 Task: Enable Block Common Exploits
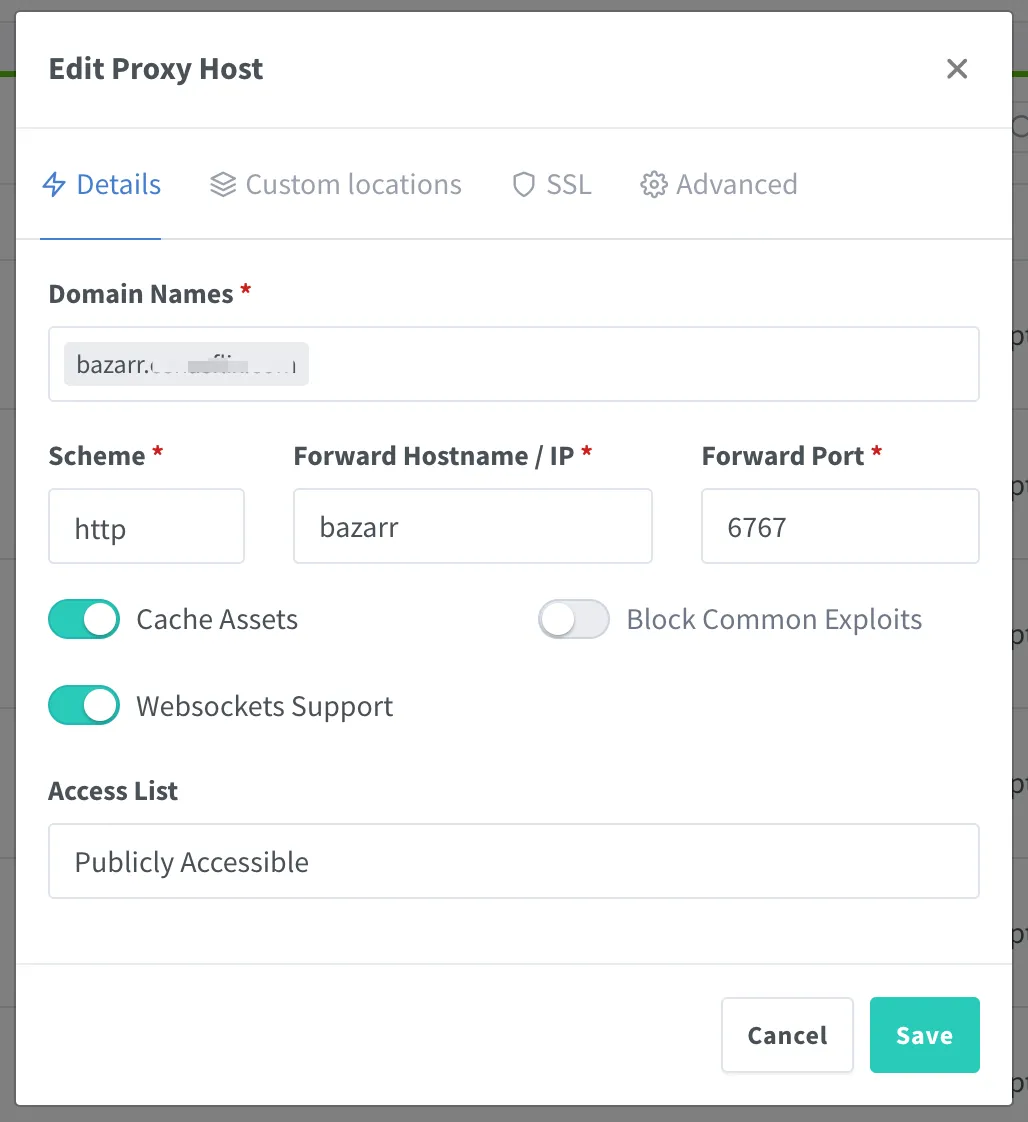coord(573,619)
